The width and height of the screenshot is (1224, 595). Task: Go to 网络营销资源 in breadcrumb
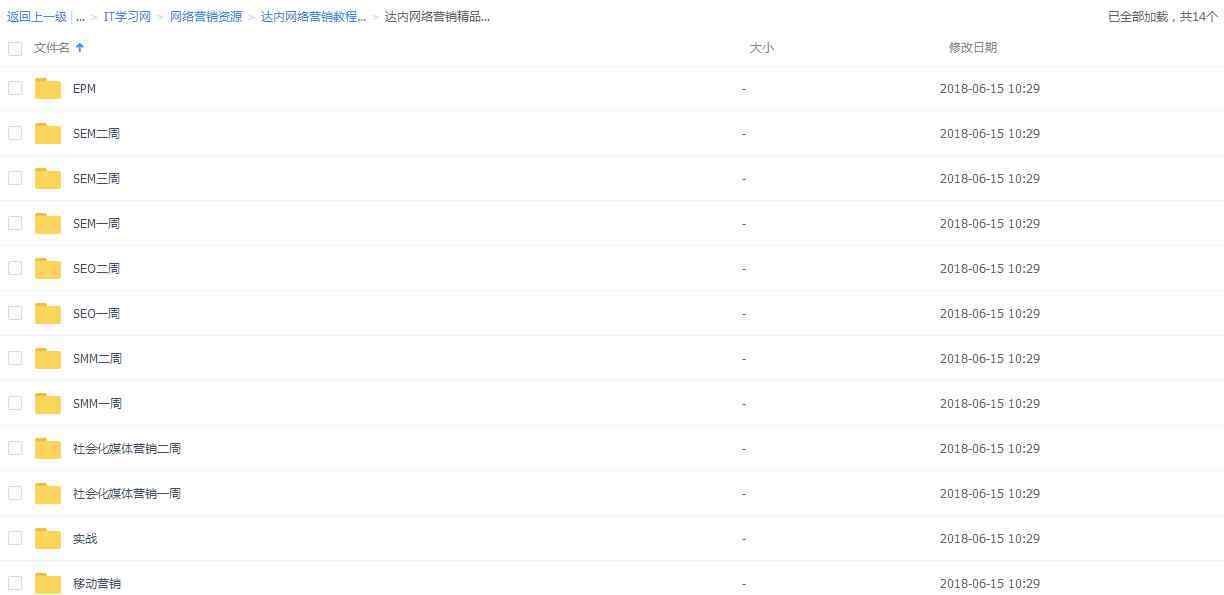206,17
